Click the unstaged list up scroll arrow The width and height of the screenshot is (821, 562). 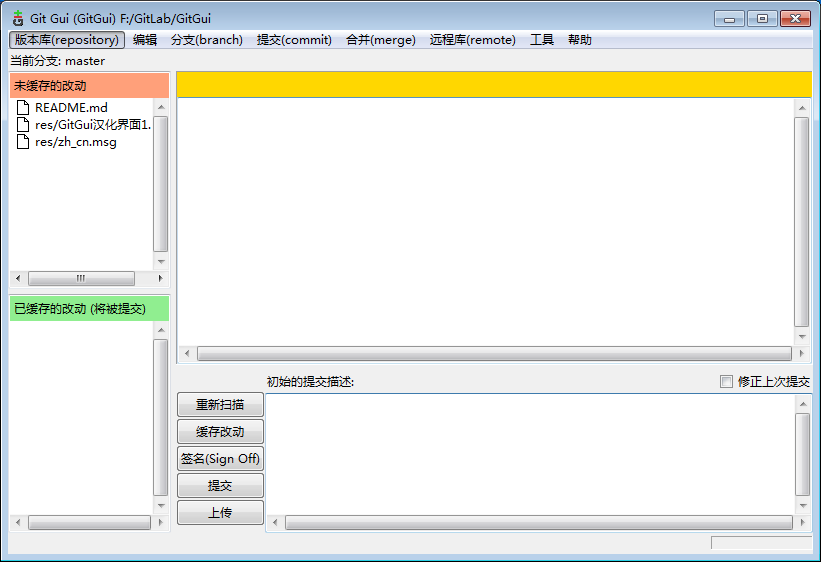click(161, 107)
